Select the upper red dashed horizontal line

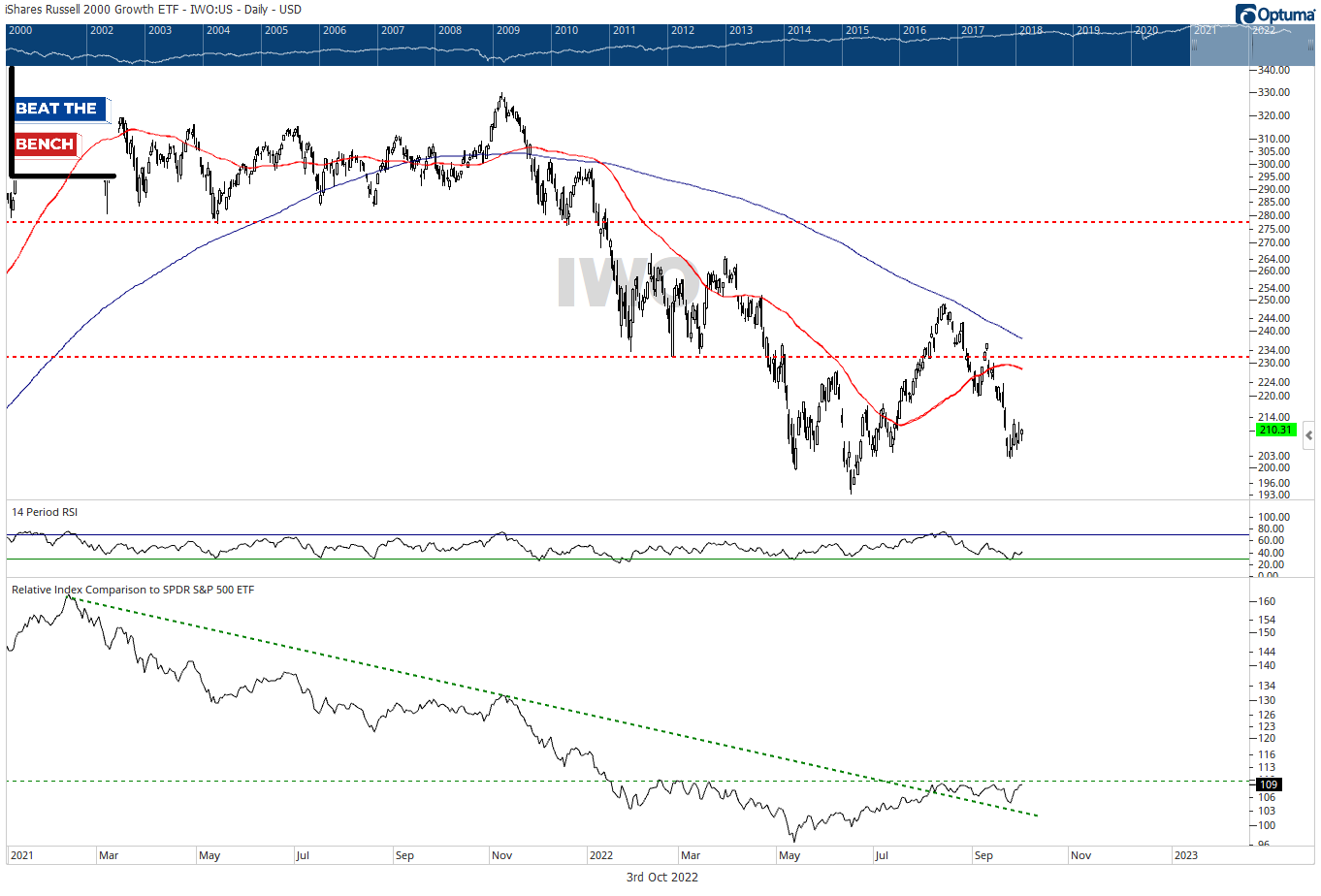628,222
